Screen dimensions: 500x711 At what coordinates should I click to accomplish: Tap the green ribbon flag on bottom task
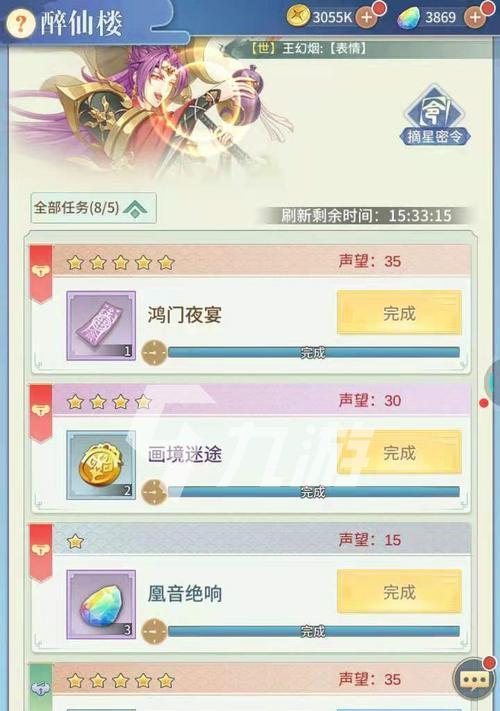pos(41,687)
